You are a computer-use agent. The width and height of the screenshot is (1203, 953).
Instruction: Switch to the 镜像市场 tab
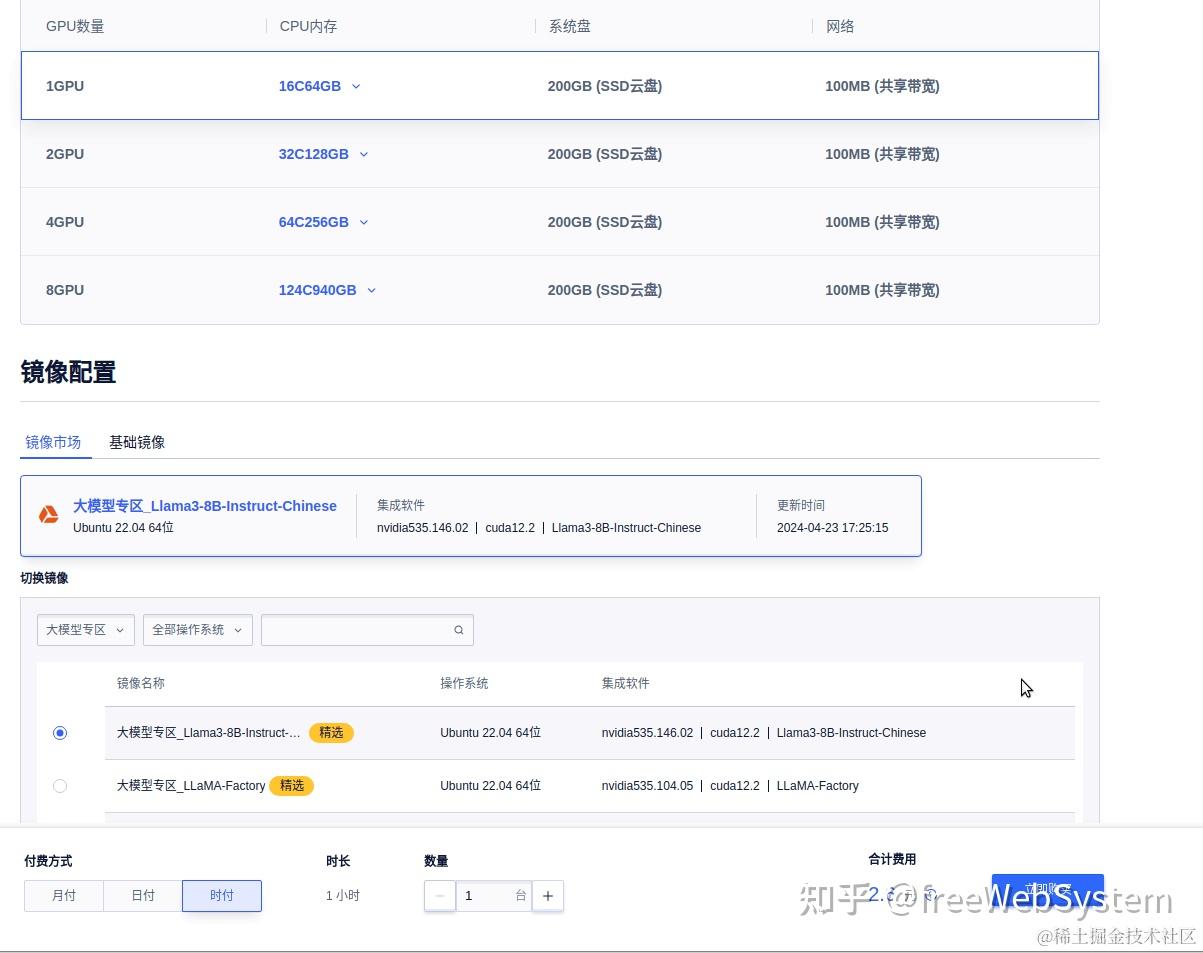54,442
